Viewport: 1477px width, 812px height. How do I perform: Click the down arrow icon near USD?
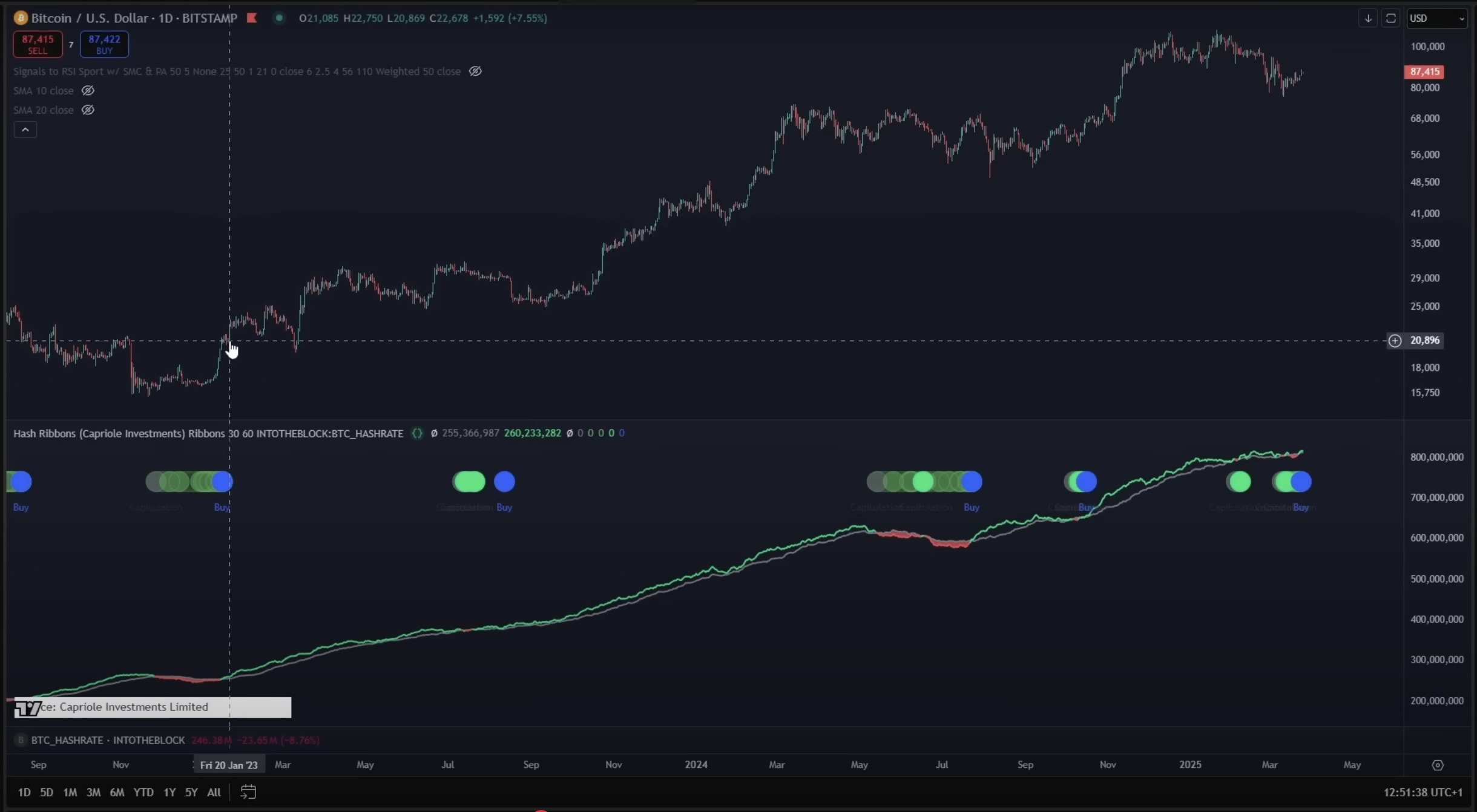pos(1368,18)
